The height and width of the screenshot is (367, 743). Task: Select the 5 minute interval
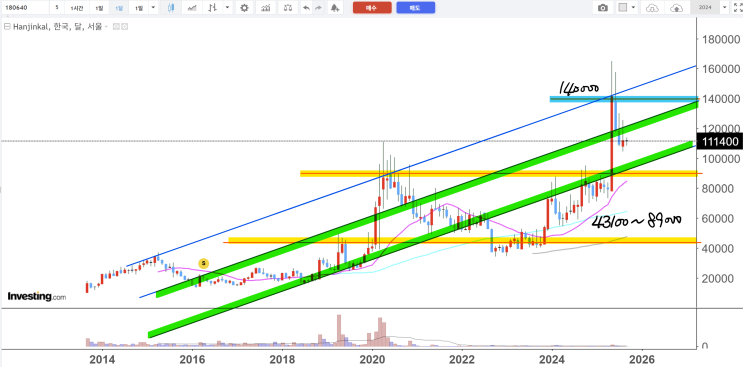pyautogui.click(x=56, y=8)
